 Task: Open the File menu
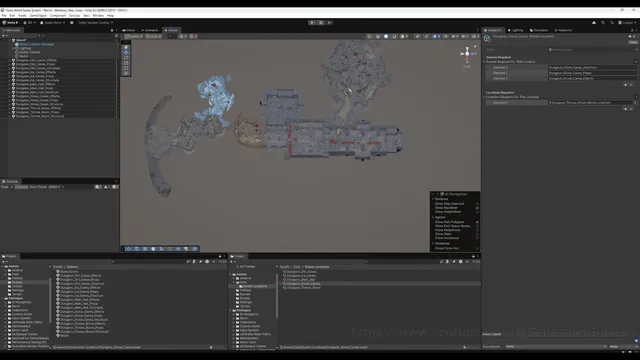pos(4,16)
